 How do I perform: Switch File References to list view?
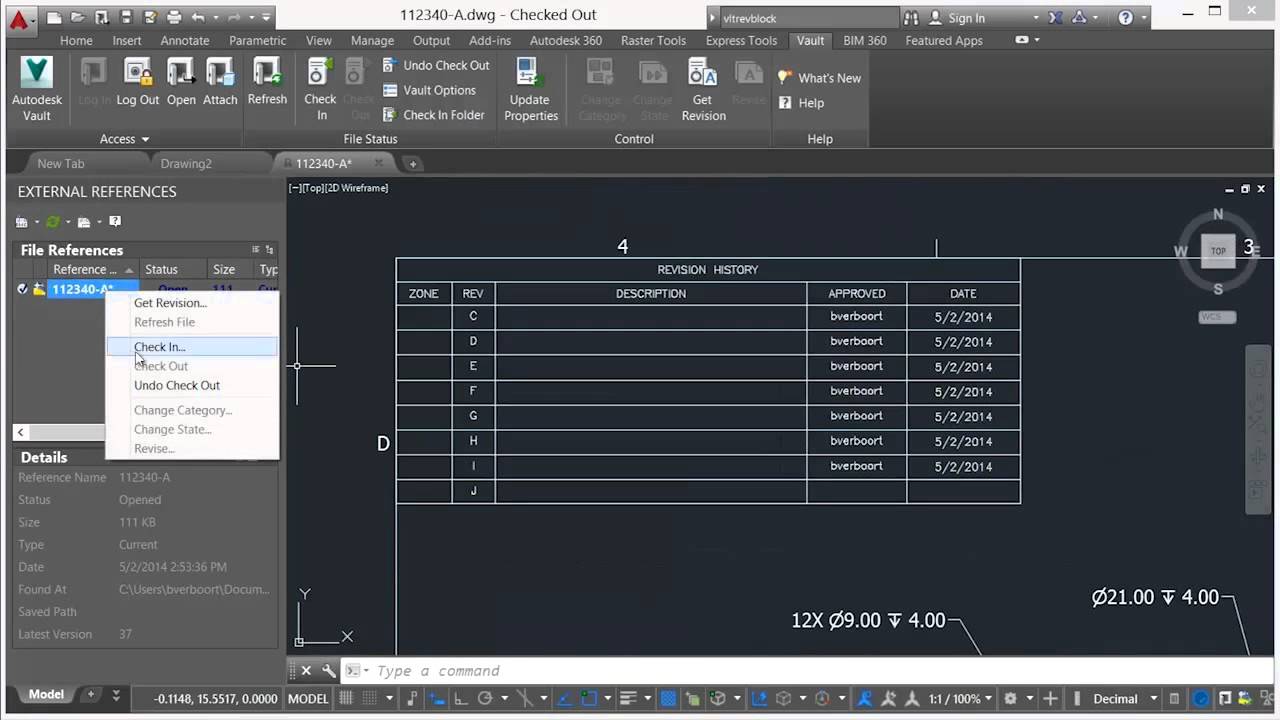pos(255,250)
